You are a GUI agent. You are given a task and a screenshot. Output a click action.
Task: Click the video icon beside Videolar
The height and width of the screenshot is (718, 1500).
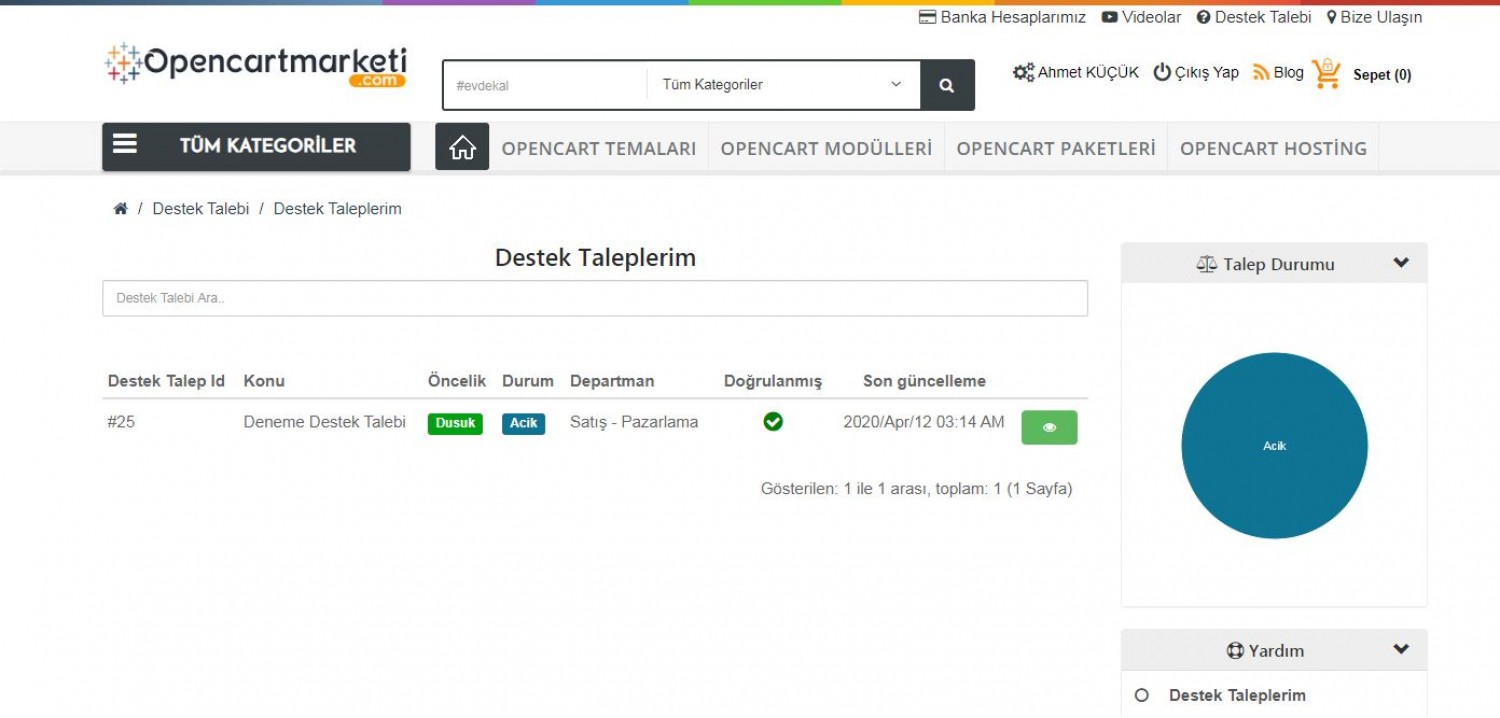[x=1110, y=17]
